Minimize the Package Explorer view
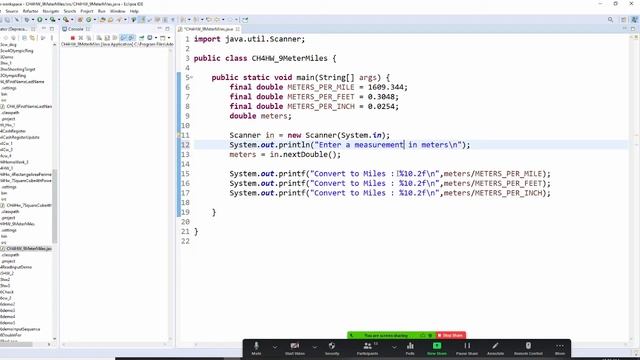 (x=44, y=29)
